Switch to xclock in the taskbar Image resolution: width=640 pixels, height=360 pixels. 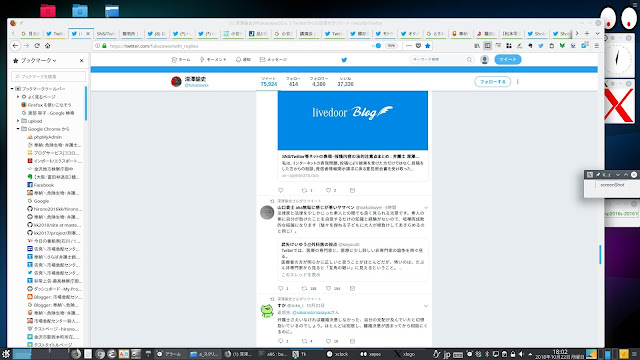(337, 354)
